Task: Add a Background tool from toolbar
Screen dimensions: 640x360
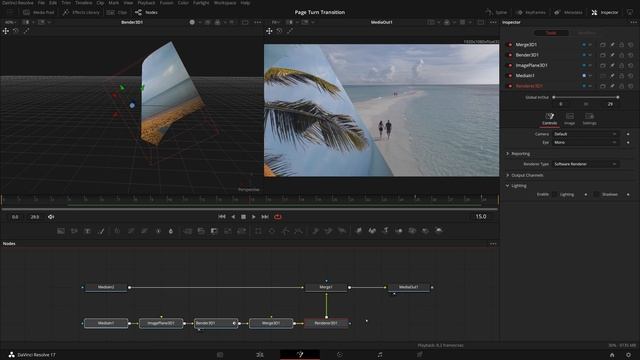Action: [61, 231]
